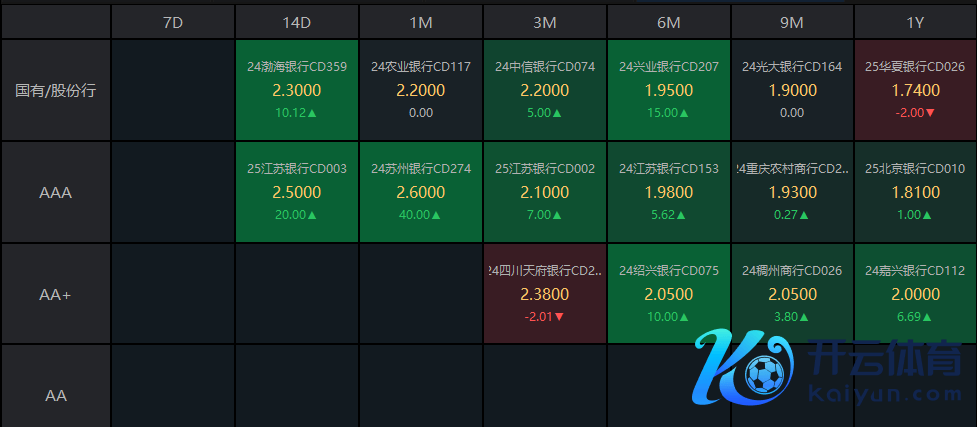Viewport: 977px width, 427px height.
Task: Click the 24兴业银行CD207 bond name
Action: (668, 67)
